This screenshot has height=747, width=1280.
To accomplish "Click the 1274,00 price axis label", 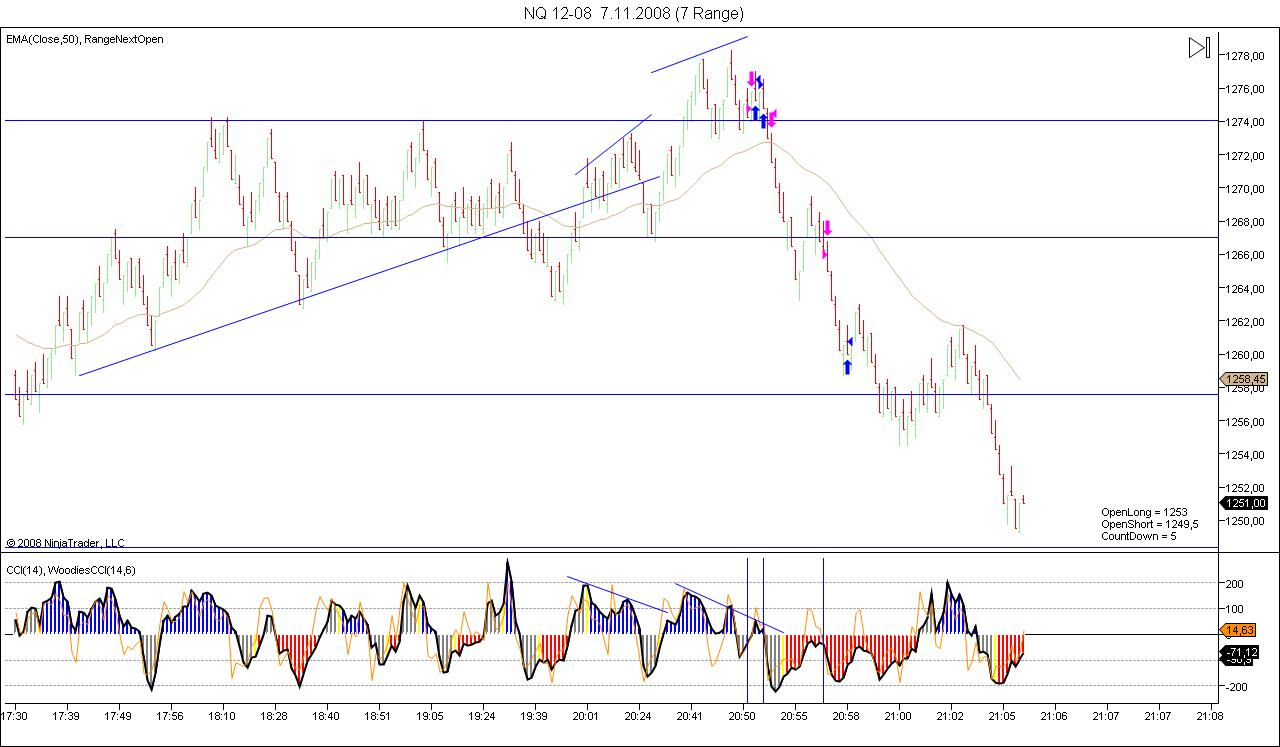I will (1244, 122).
